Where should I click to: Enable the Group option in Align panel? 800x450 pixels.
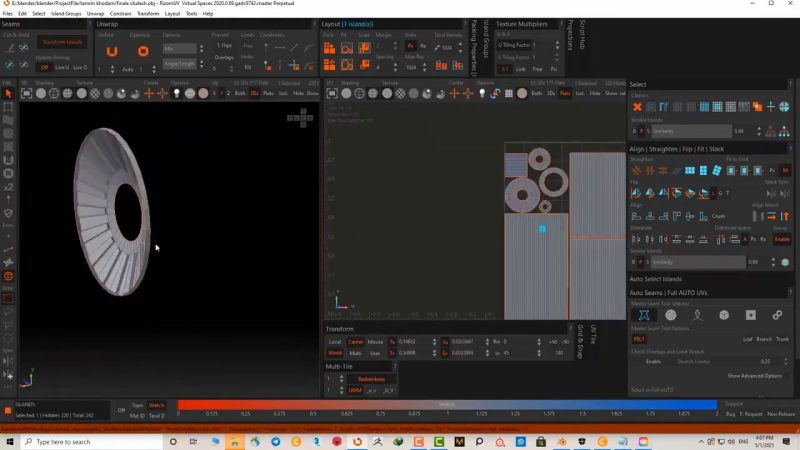pos(782,239)
